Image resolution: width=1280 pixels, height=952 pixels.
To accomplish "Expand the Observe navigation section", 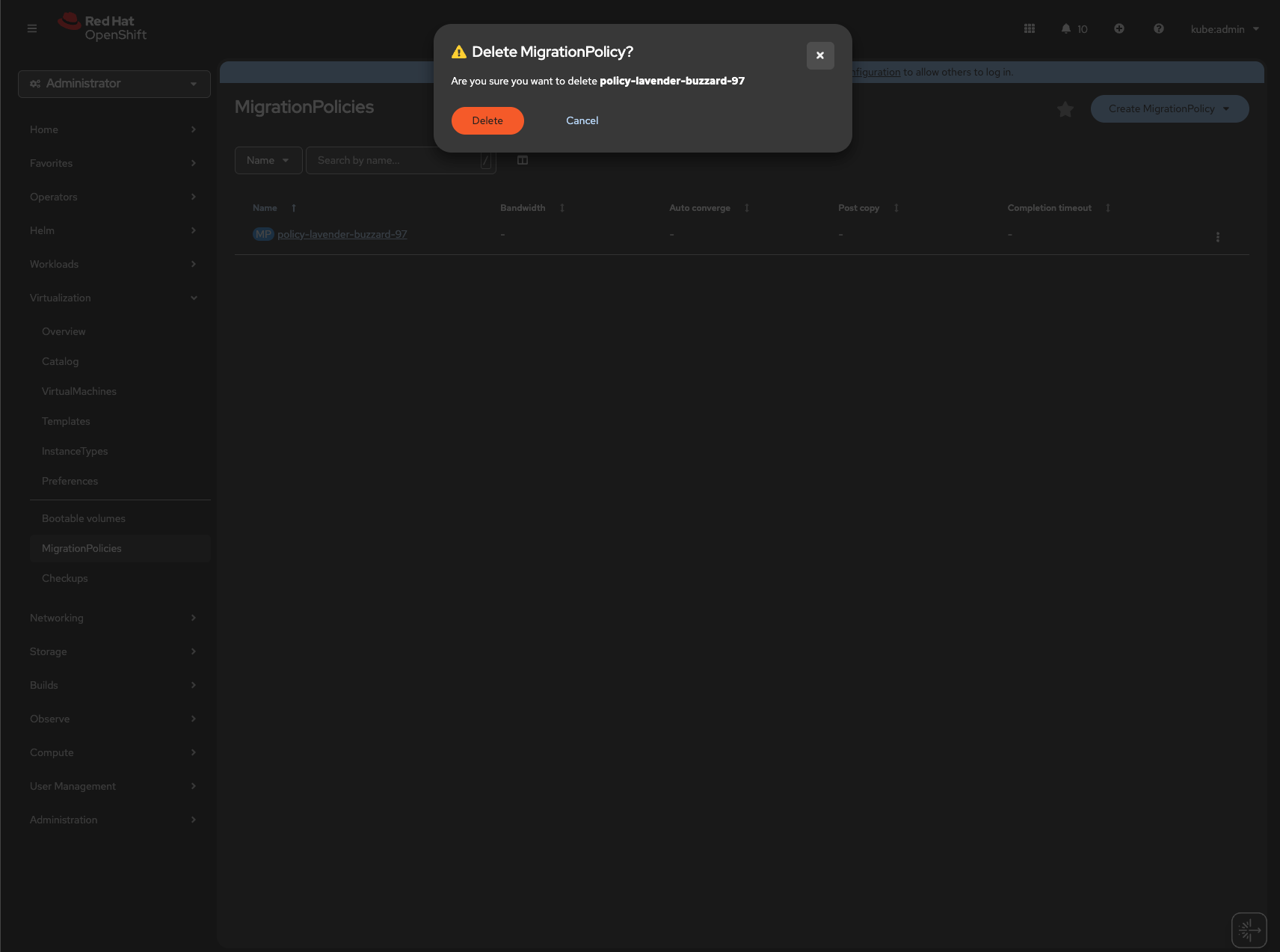I will pos(114,719).
